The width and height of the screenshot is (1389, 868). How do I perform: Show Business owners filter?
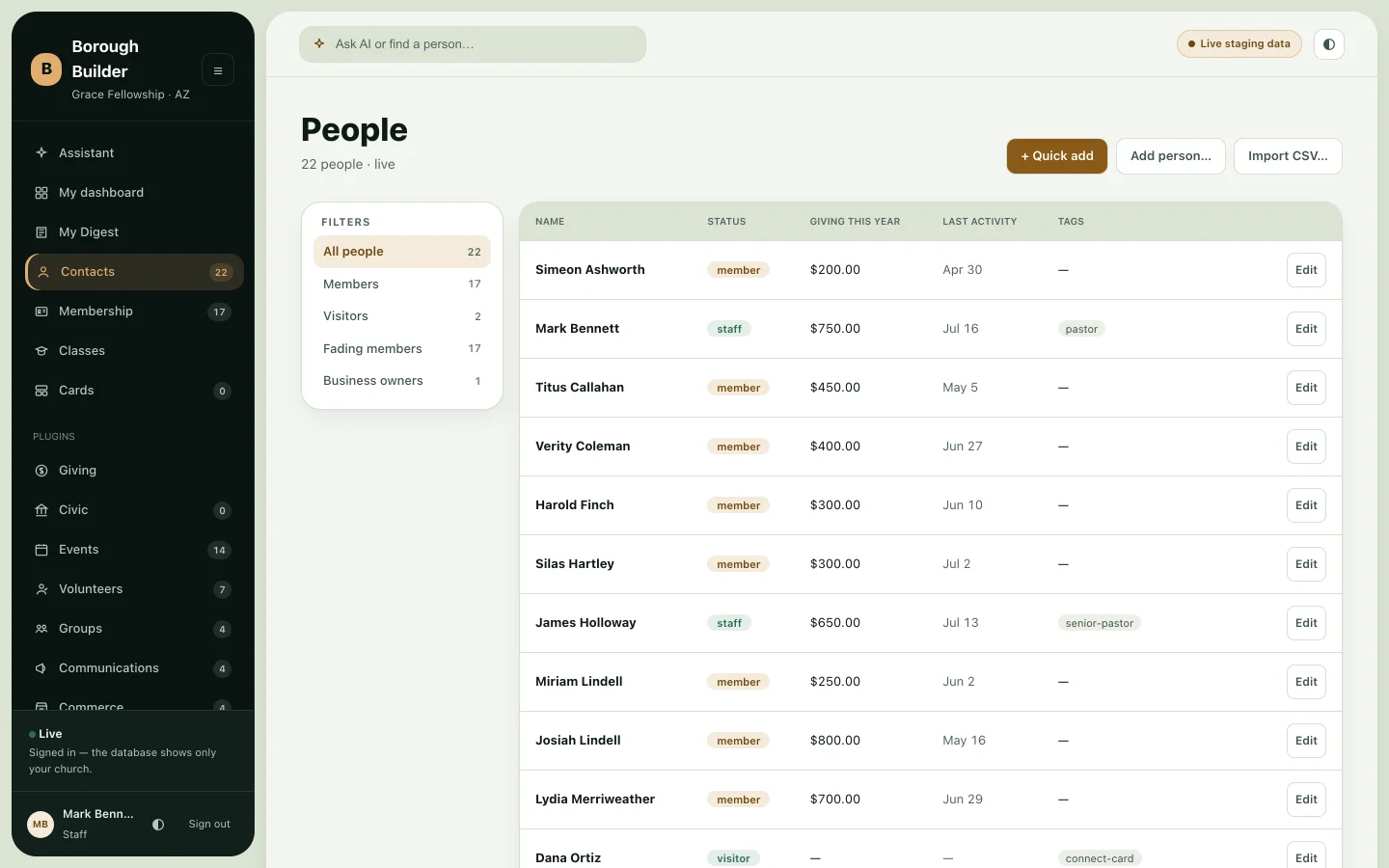(402, 381)
